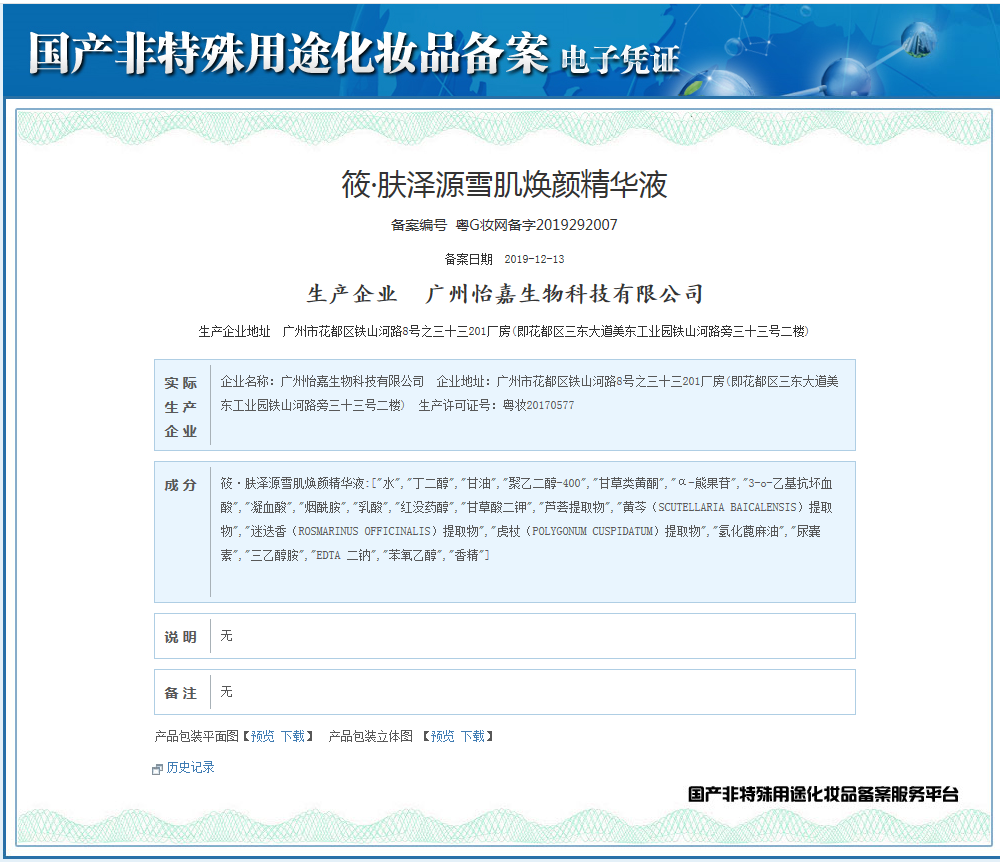Preview the 产品包装平面图
The width and height of the screenshot is (1000, 862).
260,736
